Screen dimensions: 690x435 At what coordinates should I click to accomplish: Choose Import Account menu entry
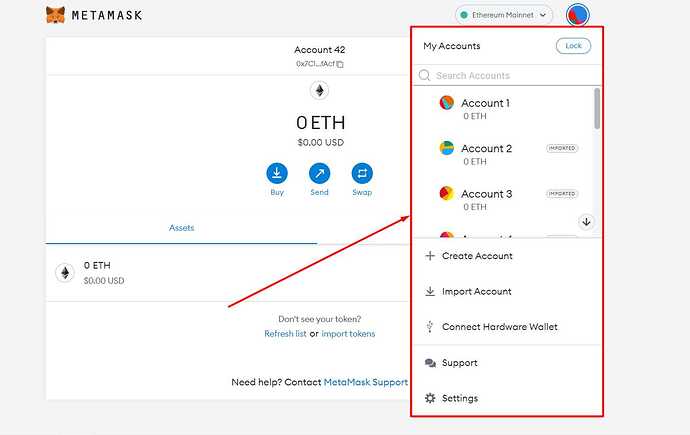tap(506, 292)
